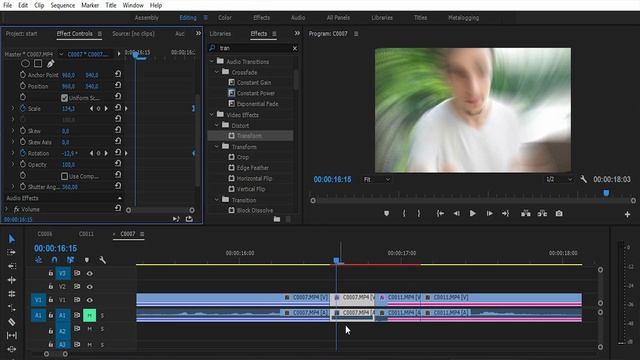The height and width of the screenshot is (360, 640).
Task: Select the Razor tool
Action: [11, 322]
